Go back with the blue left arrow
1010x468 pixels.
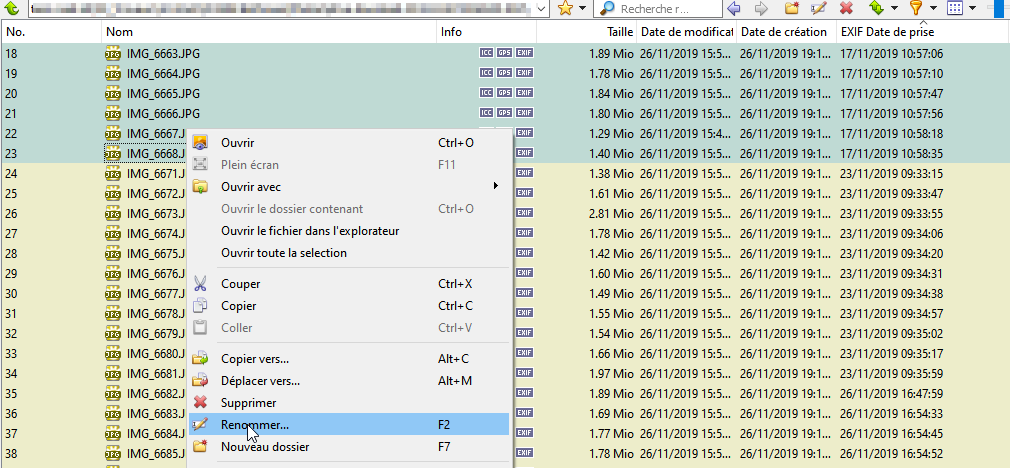734,9
